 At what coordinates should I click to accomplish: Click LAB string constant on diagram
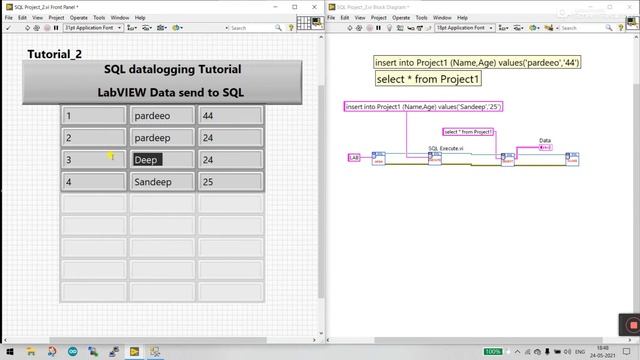click(354, 158)
